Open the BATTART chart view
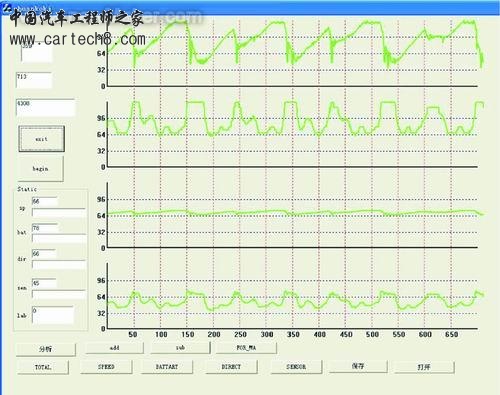This screenshot has height=395, width=500. click(x=167, y=367)
